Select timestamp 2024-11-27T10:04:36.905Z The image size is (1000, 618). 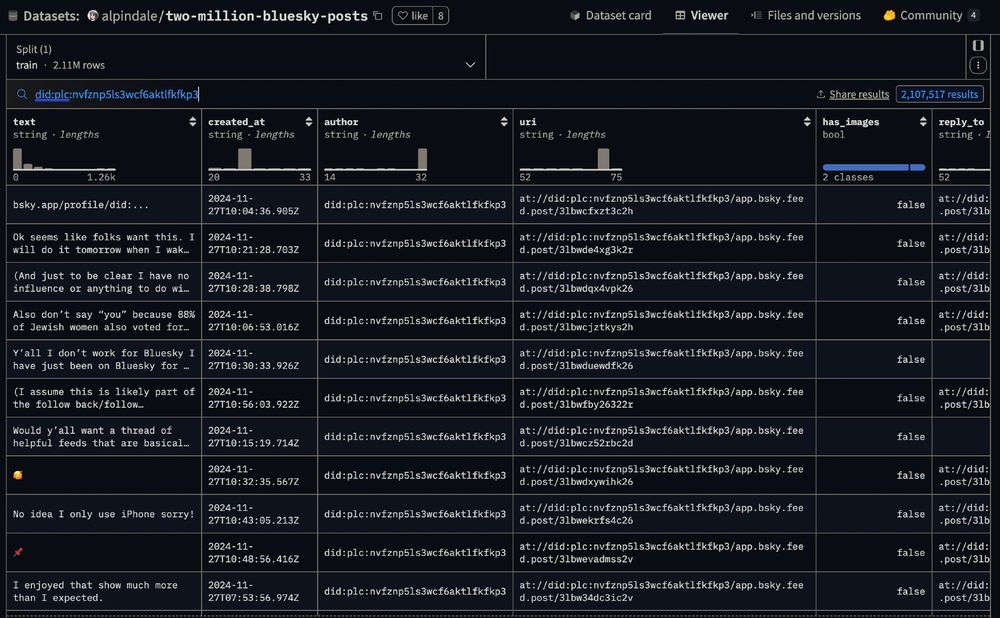click(x=260, y=205)
